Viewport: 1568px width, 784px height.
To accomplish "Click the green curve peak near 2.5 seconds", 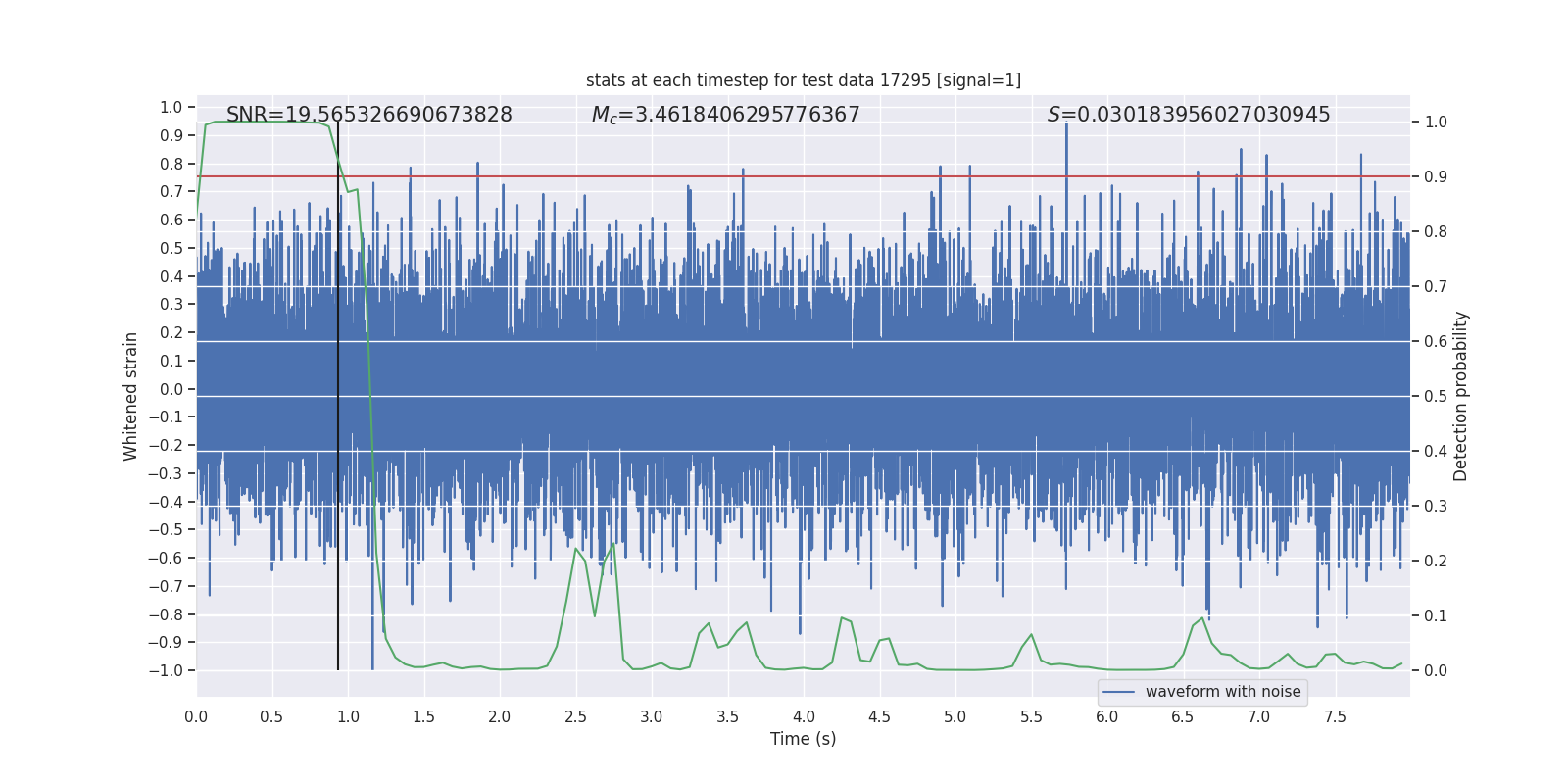I will [576, 549].
